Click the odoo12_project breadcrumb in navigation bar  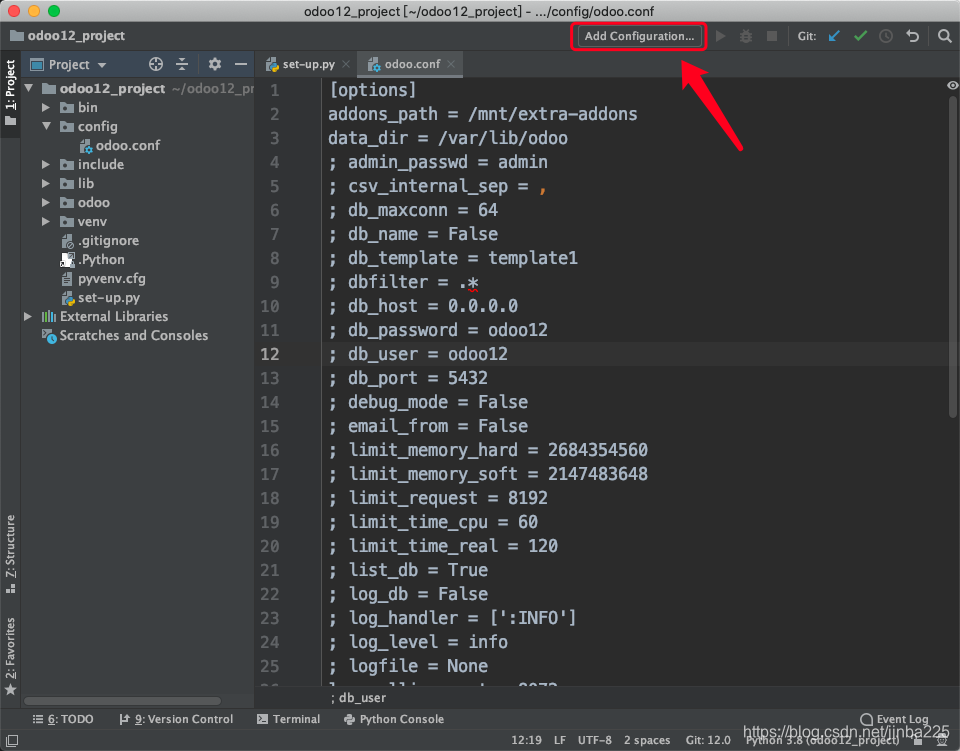67,35
